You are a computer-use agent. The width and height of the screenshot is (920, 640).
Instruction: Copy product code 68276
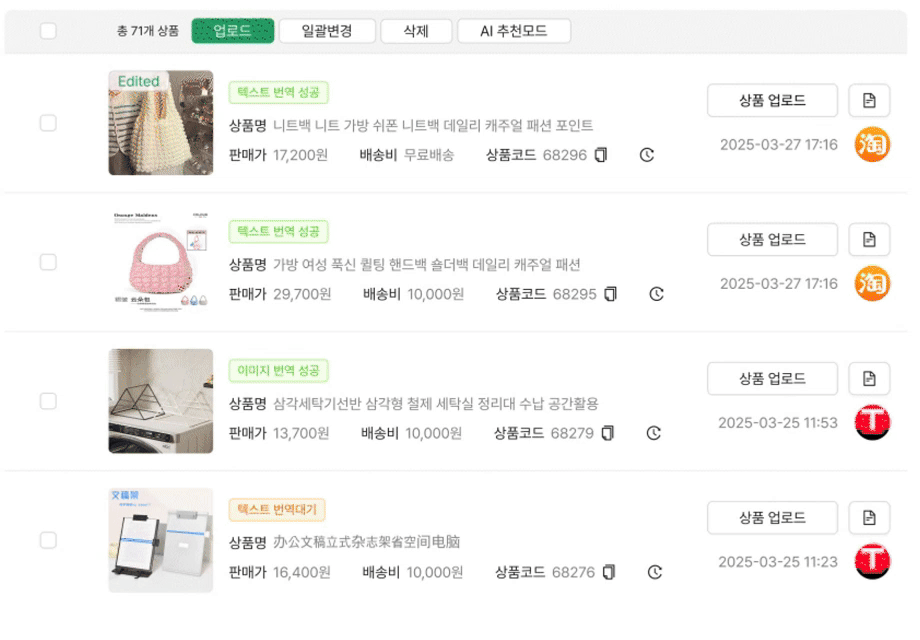tap(609, 572)
